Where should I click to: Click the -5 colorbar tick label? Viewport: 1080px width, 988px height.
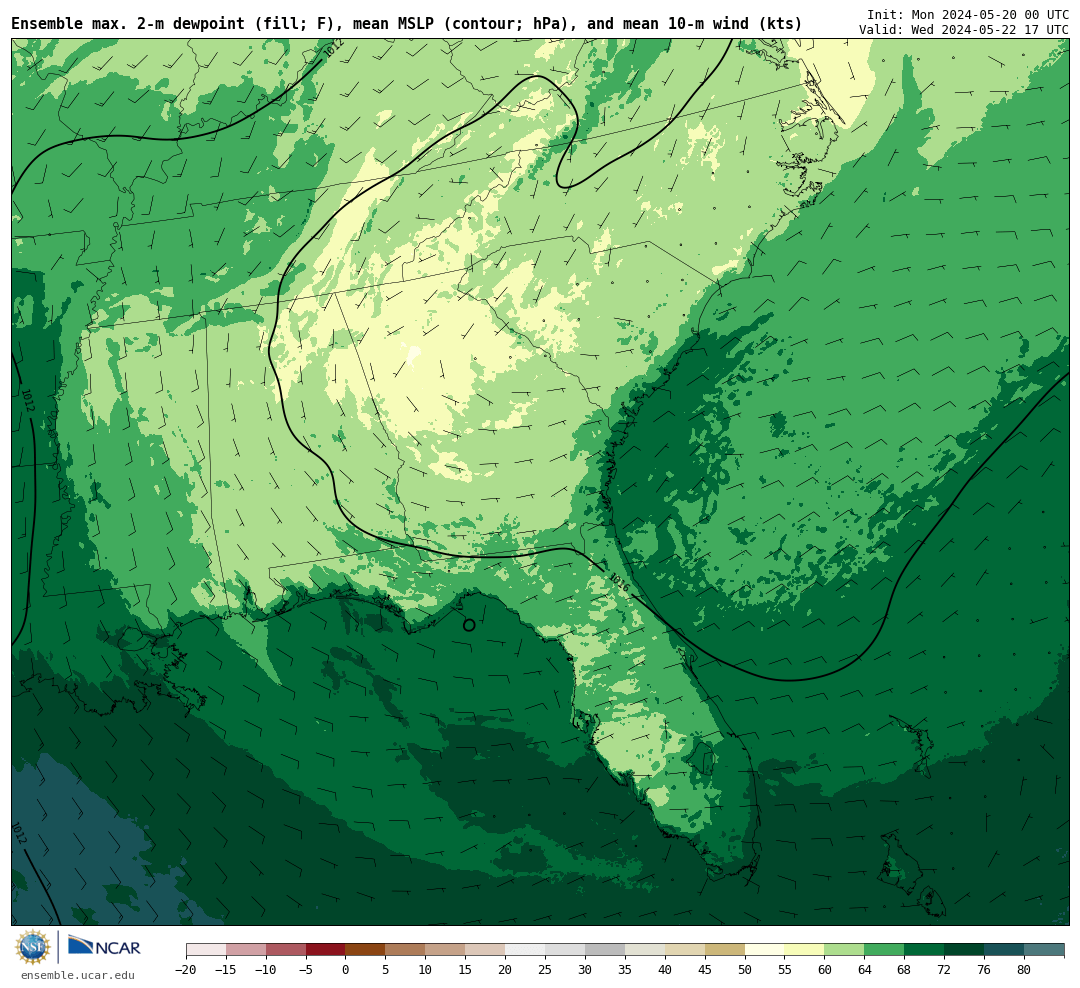point(306,970)
